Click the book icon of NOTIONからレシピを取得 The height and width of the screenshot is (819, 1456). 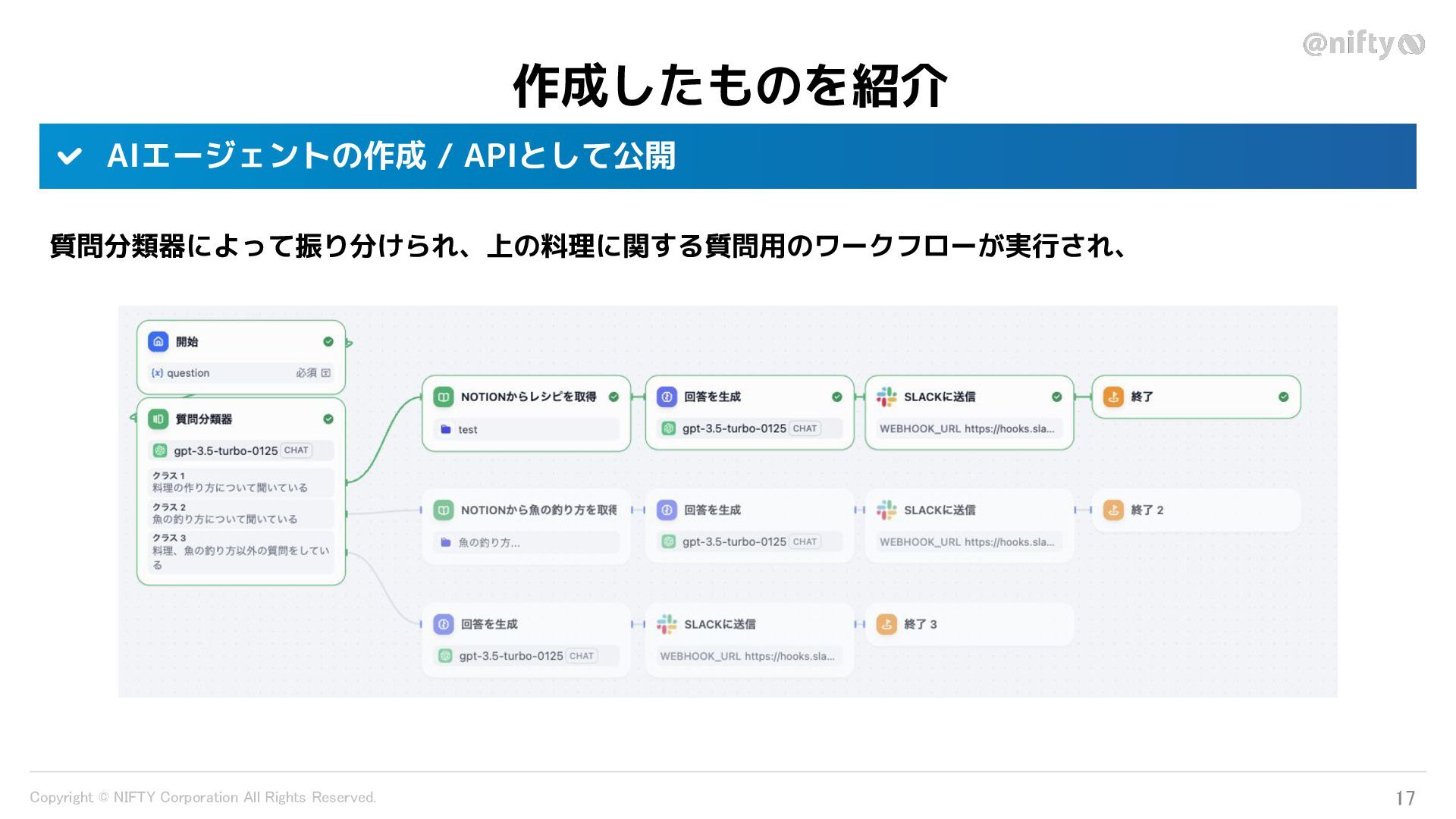(444, 397)
